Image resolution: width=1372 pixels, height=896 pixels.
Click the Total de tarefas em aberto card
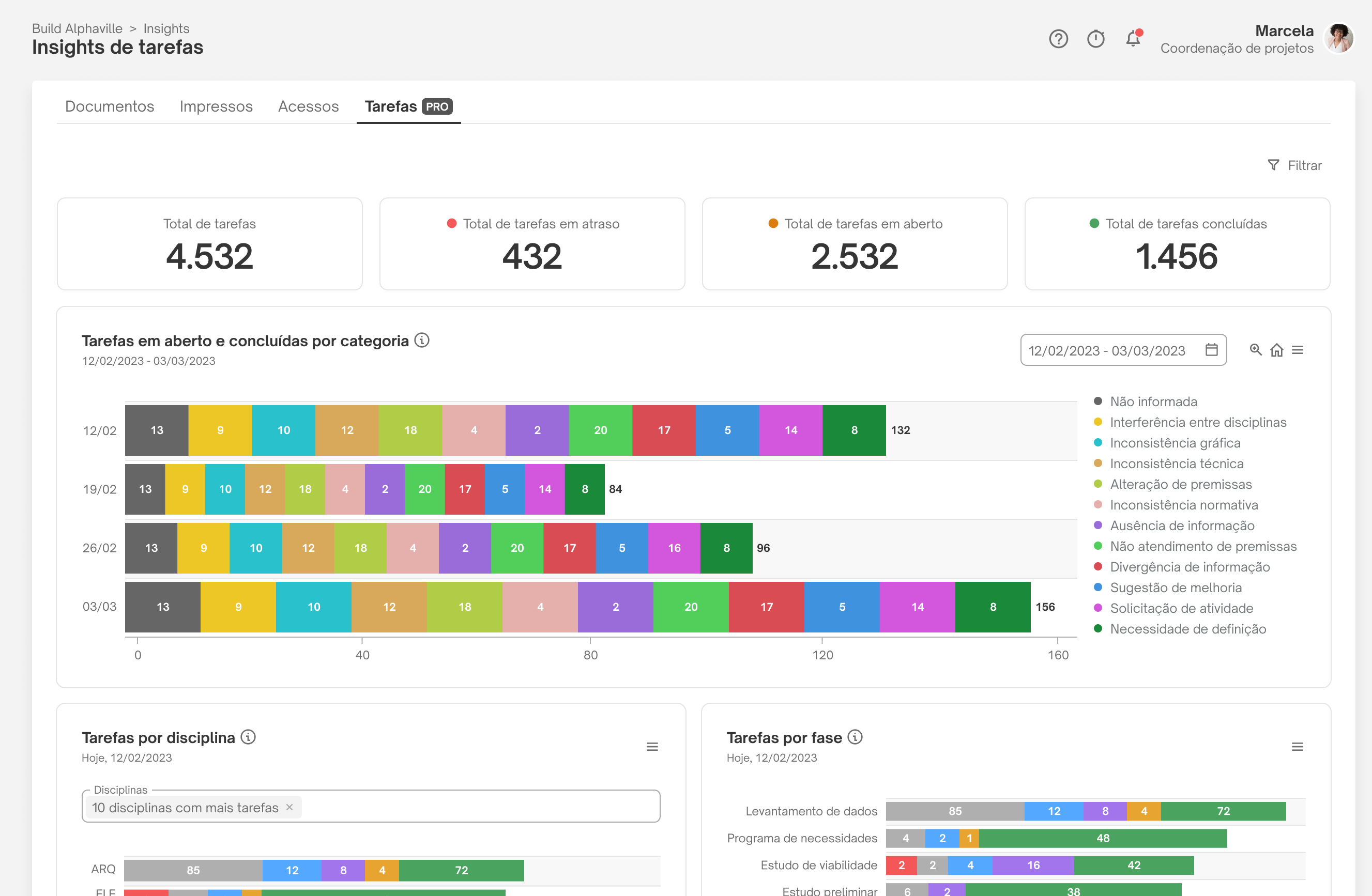tap(855, 244)
